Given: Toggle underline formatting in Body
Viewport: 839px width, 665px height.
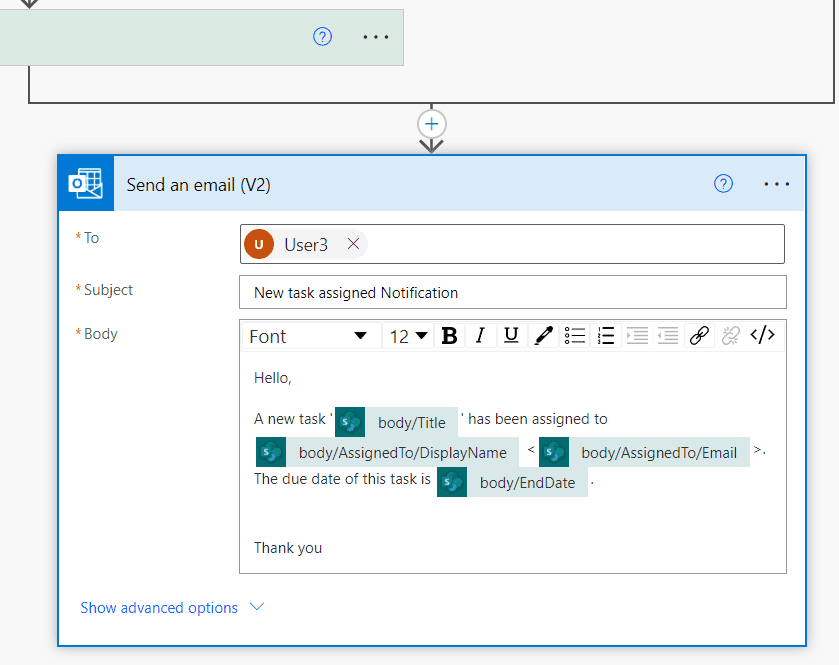Looking at the screenshot, I should 511,336.
